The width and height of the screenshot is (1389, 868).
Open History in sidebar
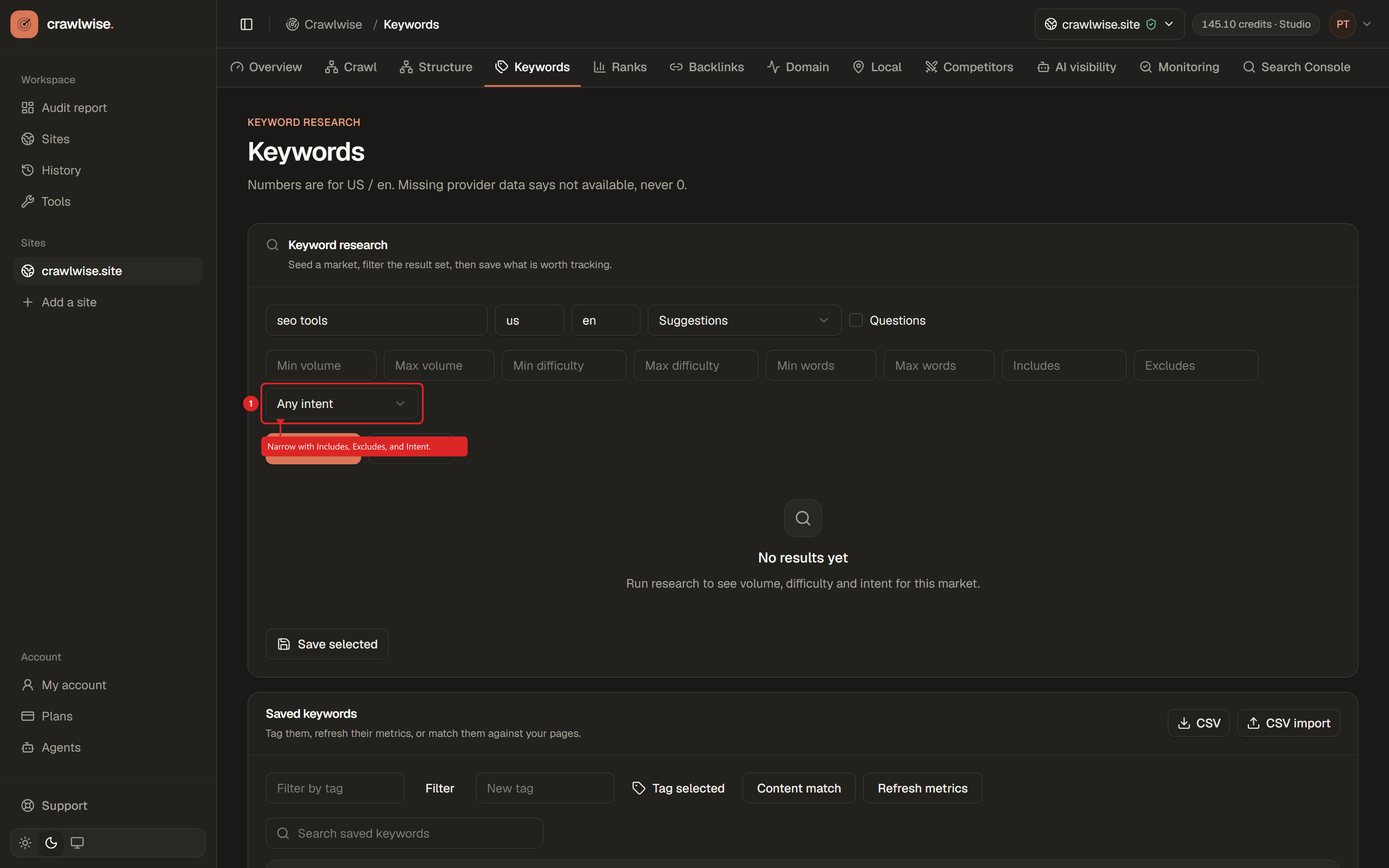coord(108,171)
